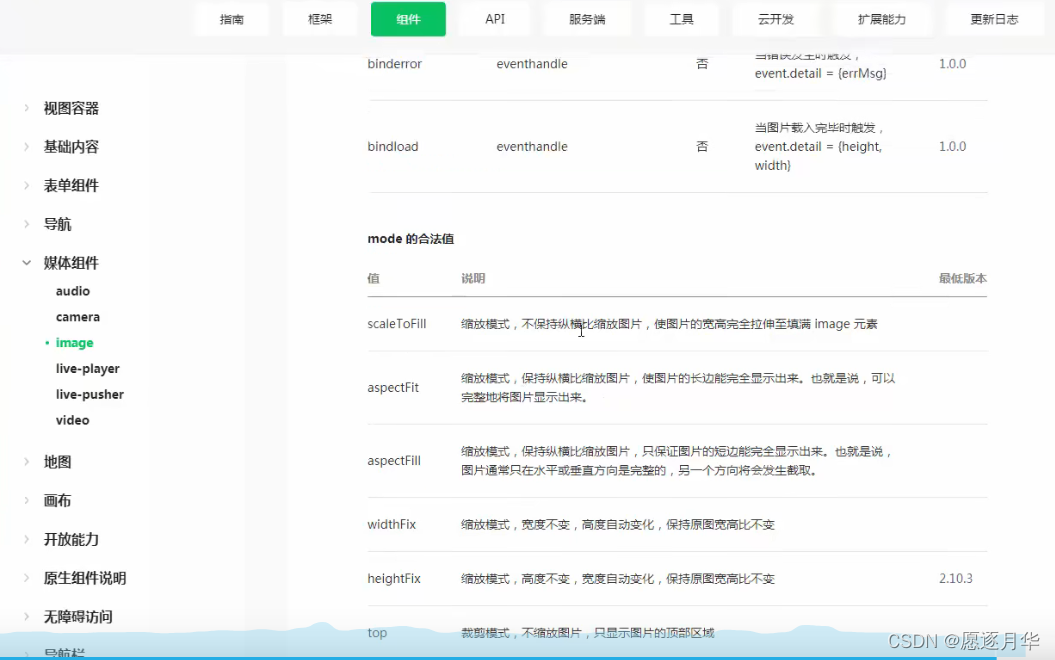Expand the 导航 sidebar section

pyautogui.click(x=57, y=223)
